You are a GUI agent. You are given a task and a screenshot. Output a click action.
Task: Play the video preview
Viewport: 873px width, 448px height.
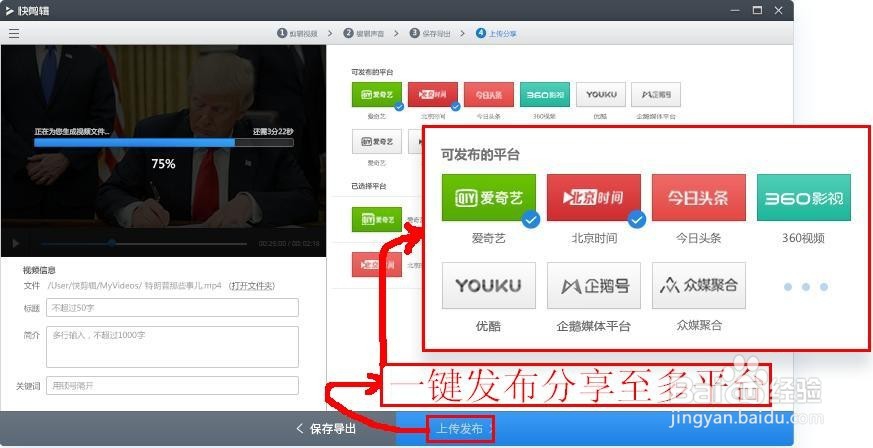(16, 243)
